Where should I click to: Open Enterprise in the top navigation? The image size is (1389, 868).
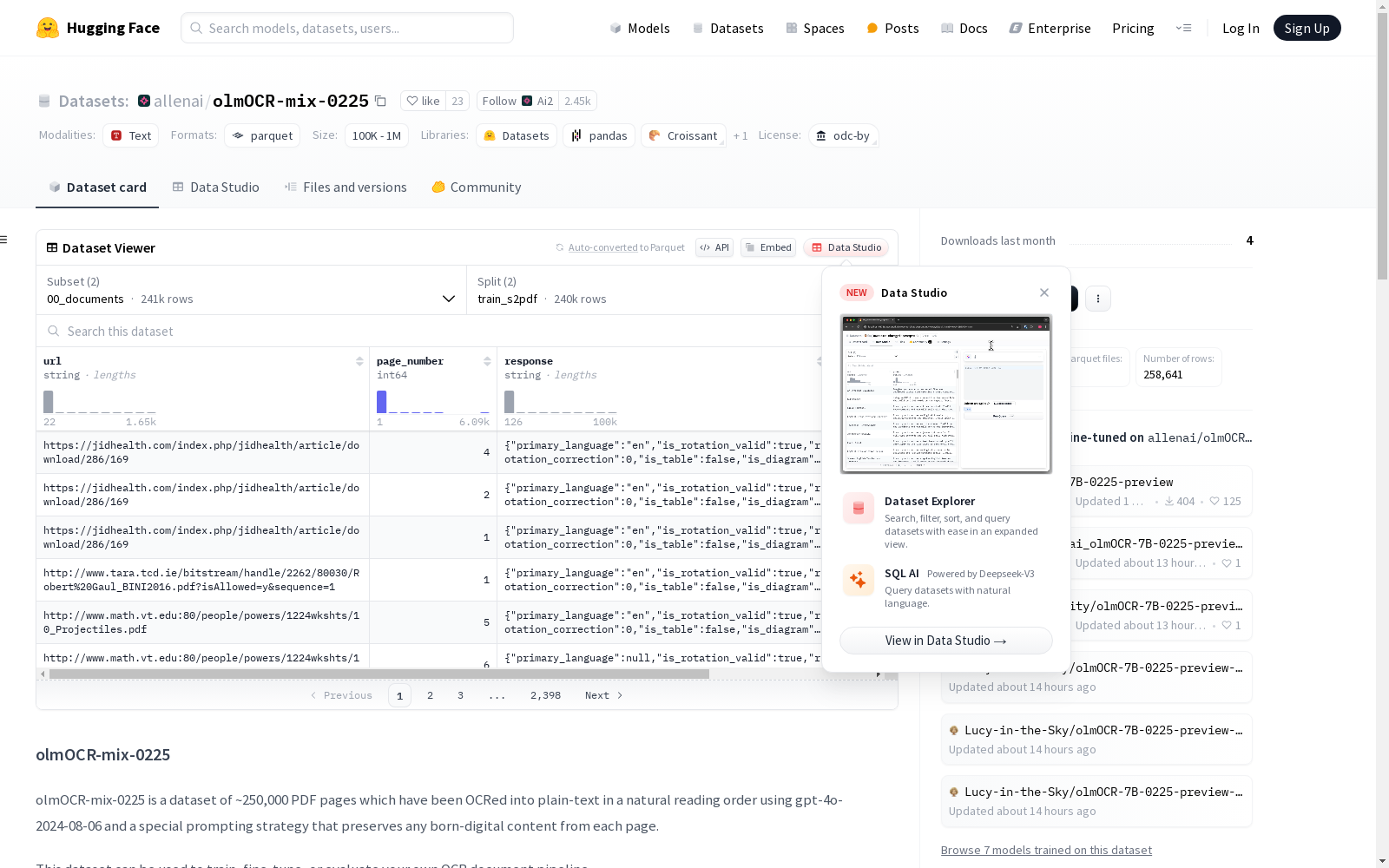click(x=1050, y=28)
